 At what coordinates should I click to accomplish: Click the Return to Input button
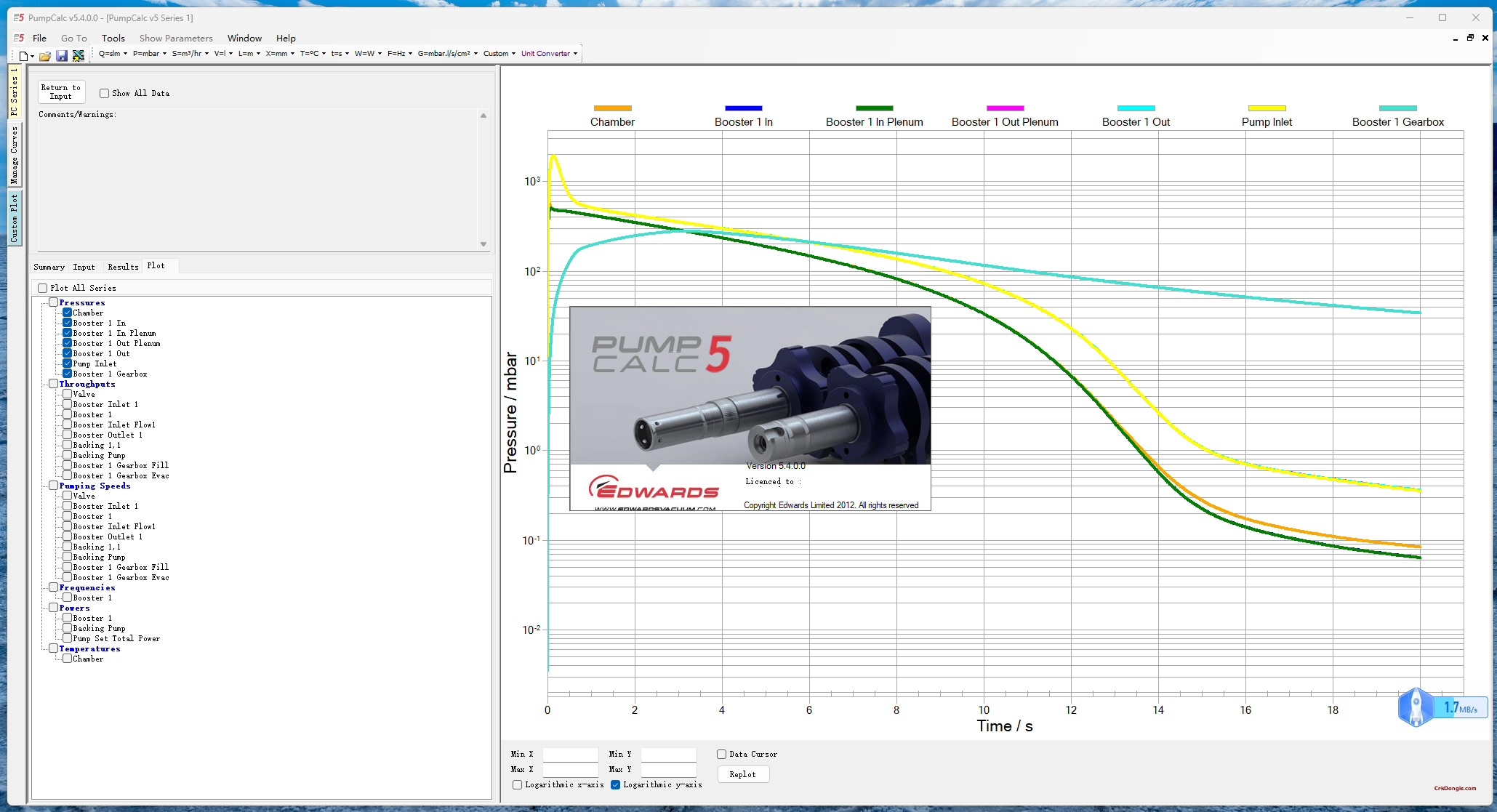tap(61, 91)
